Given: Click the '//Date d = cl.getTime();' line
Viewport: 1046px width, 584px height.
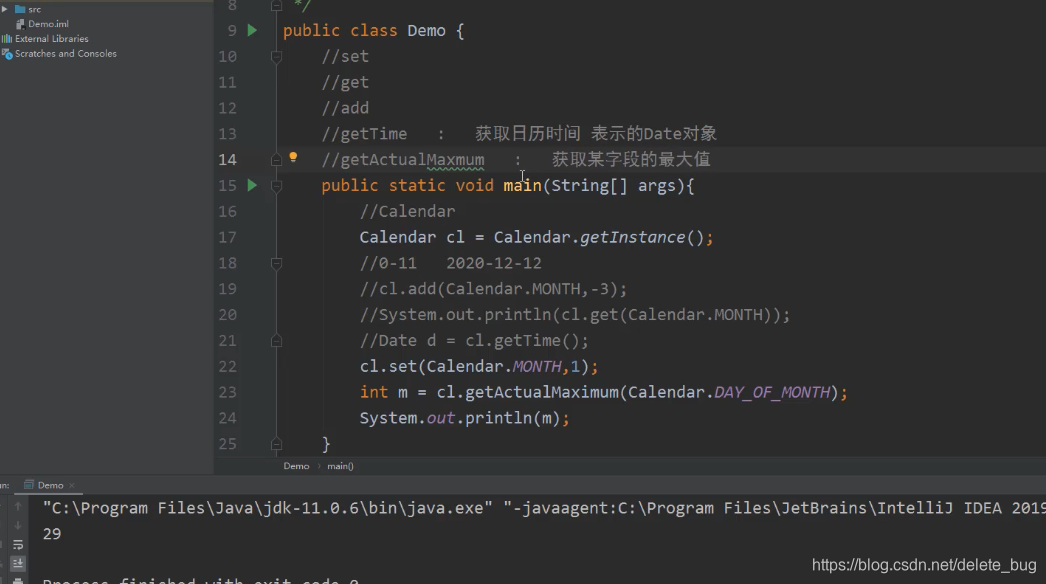Looking at the screenshot, I should coord(474,341).
